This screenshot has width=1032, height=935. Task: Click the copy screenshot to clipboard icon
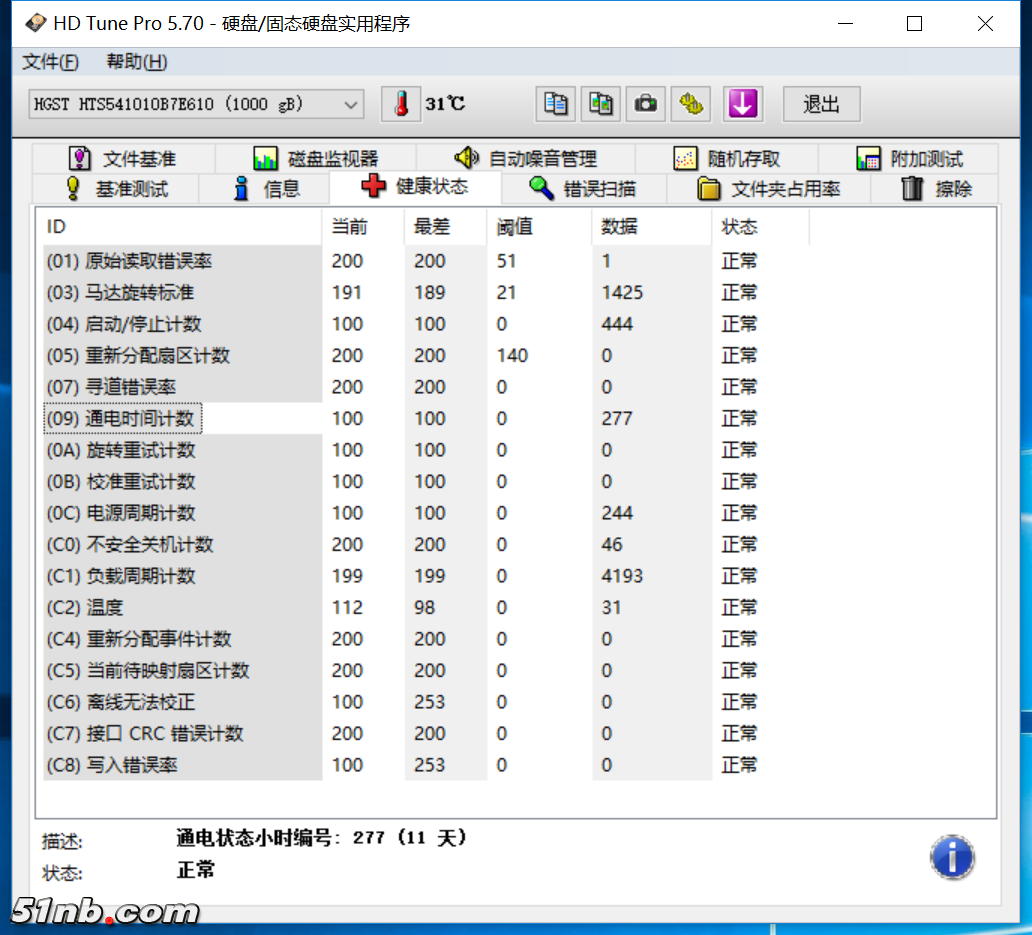(600, 104)
